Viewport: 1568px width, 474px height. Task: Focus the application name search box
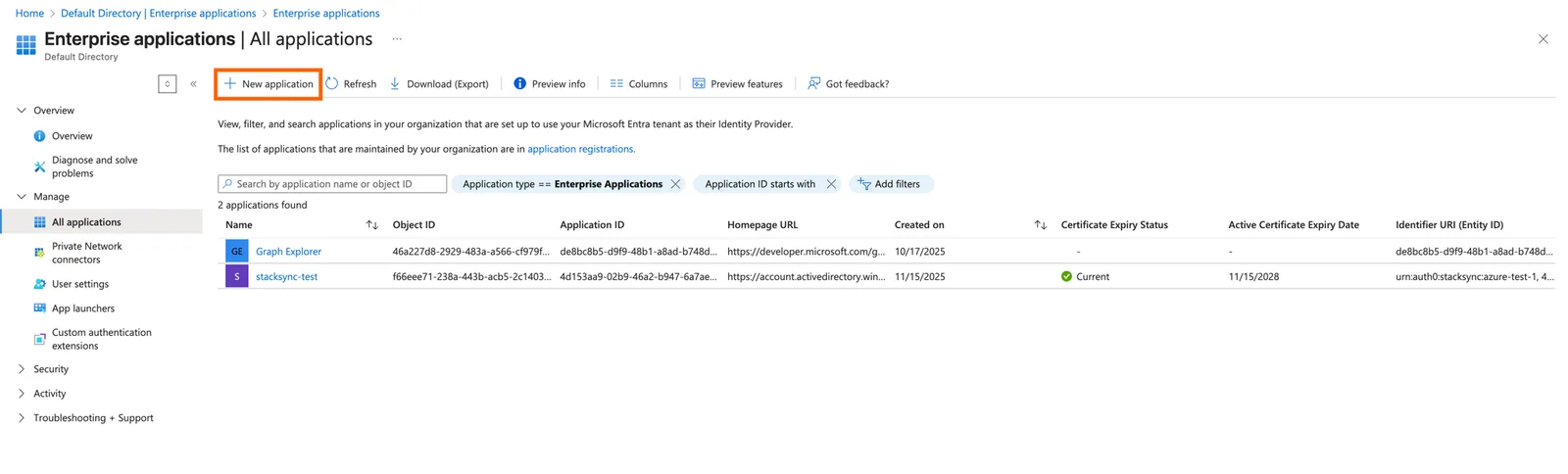(x=332, y=184)
